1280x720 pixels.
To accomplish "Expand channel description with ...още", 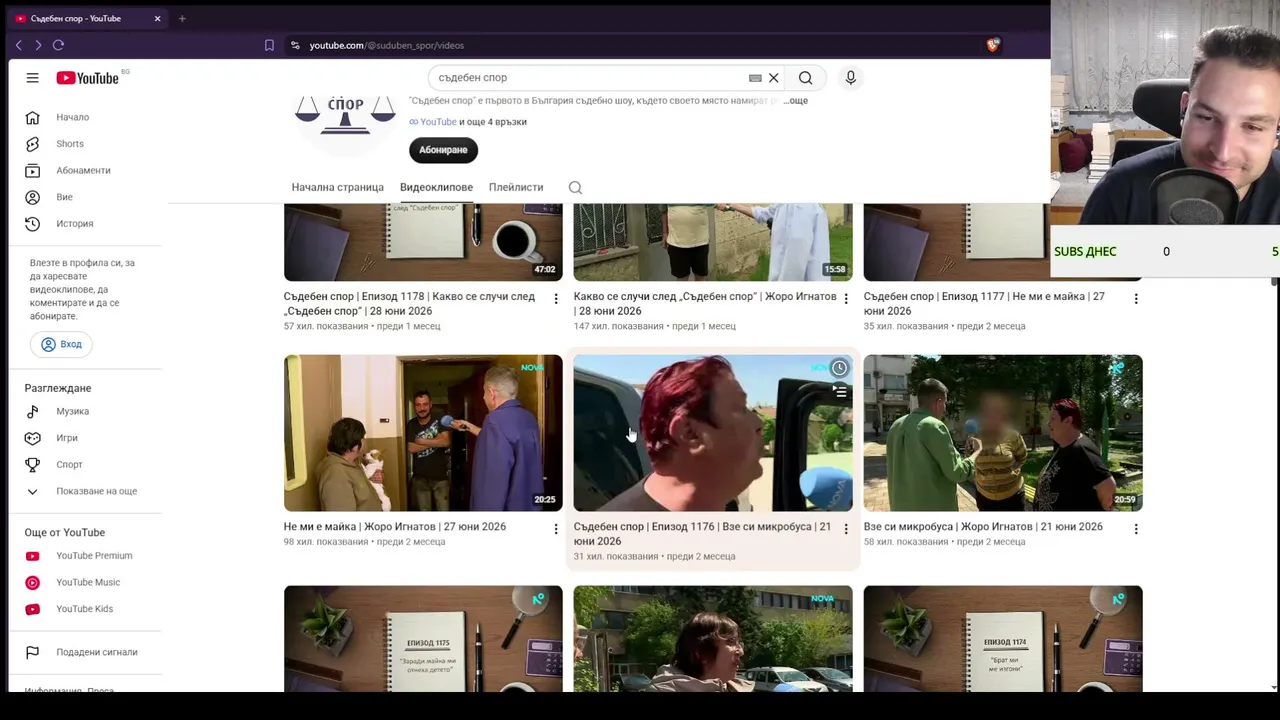I will [x=796, y=101].
